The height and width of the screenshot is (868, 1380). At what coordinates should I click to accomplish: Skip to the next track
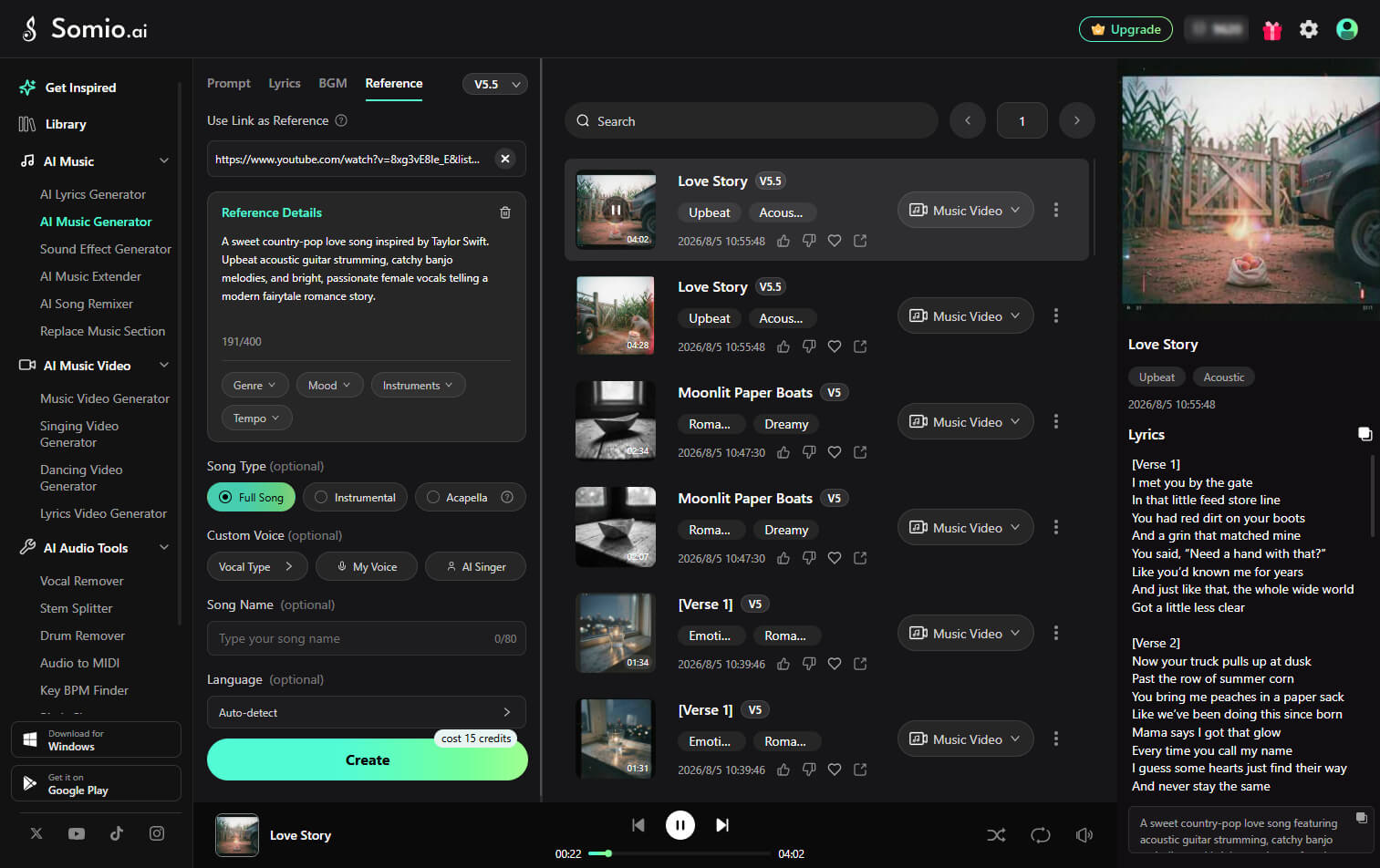coord(722,825)
